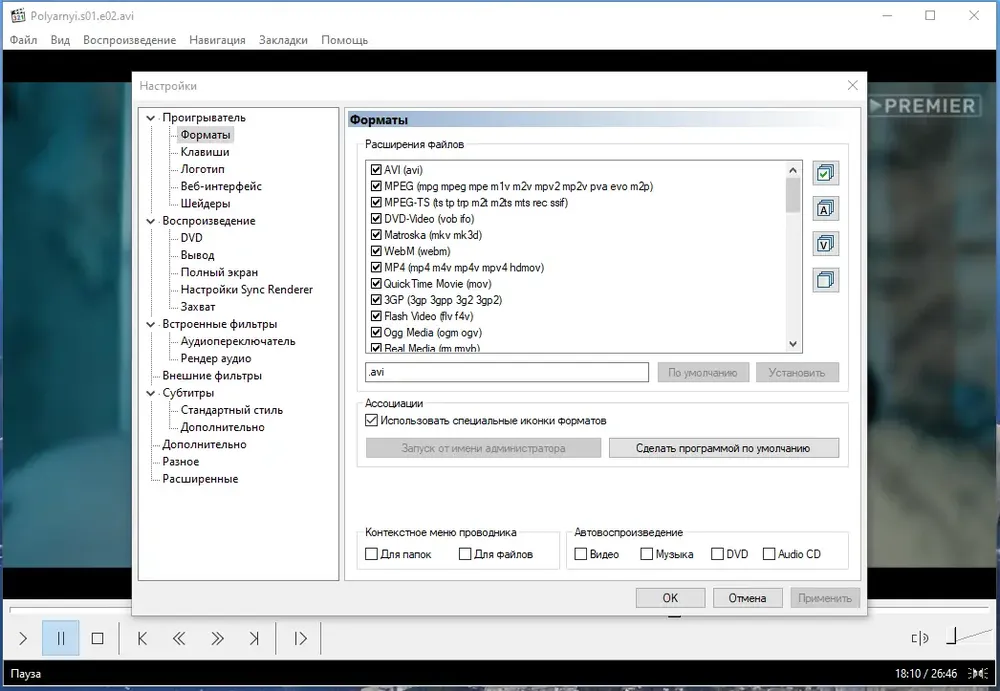Click the formats list scroll down arrow
Image resolution: width=1000 pixels, height=691 pixels.
click(793, 344)
